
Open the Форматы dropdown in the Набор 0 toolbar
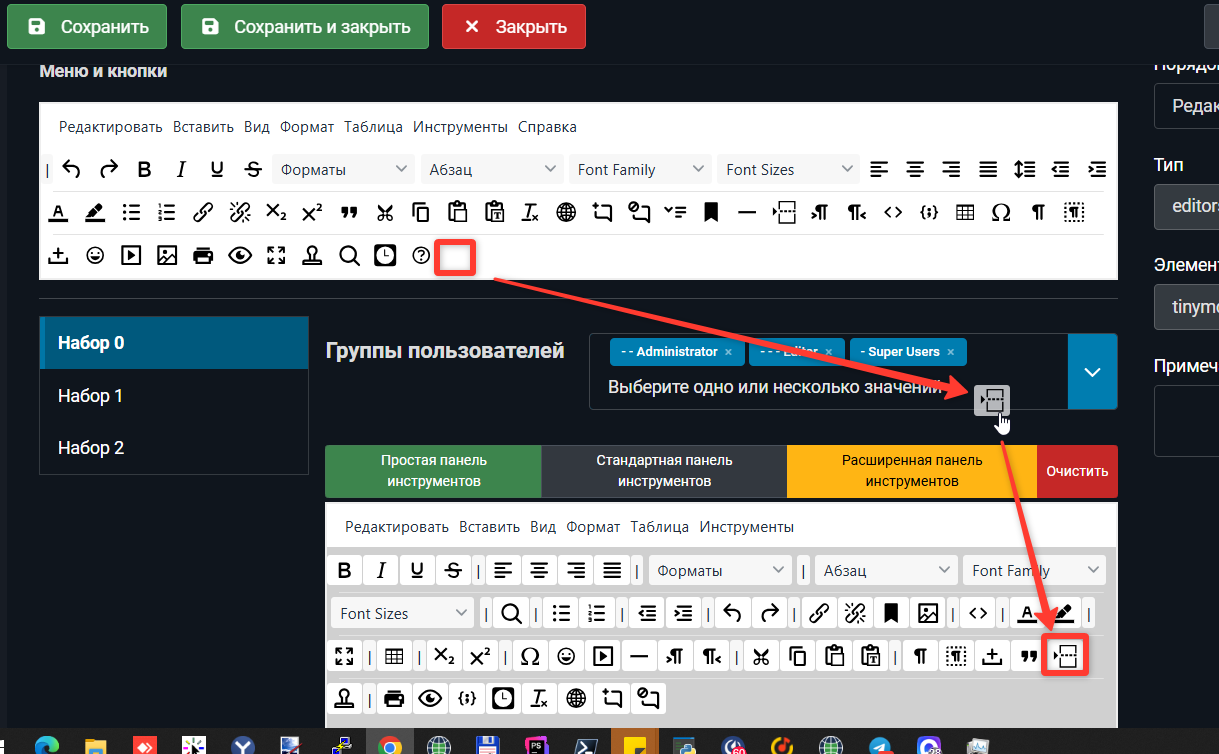click(x=720, y=570)
